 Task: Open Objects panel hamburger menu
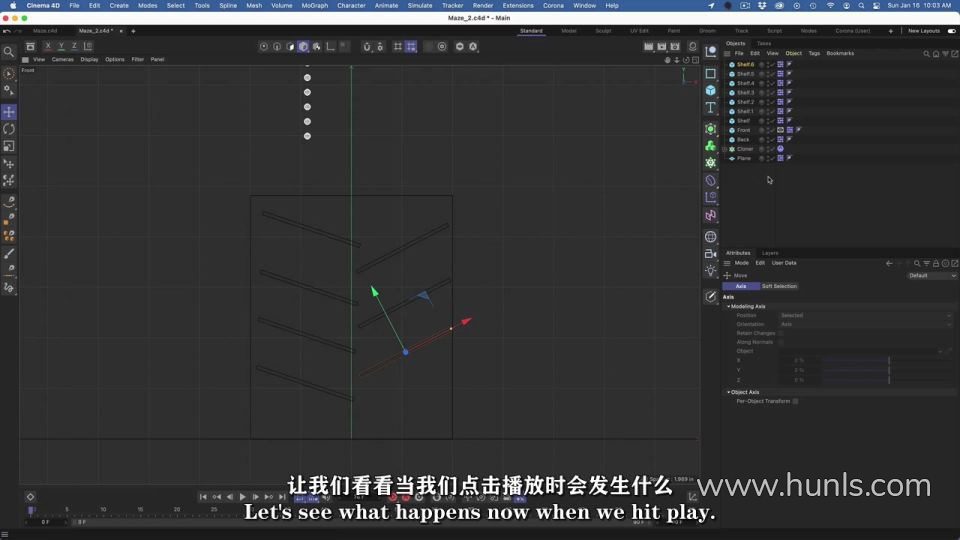tap(727, 53)
